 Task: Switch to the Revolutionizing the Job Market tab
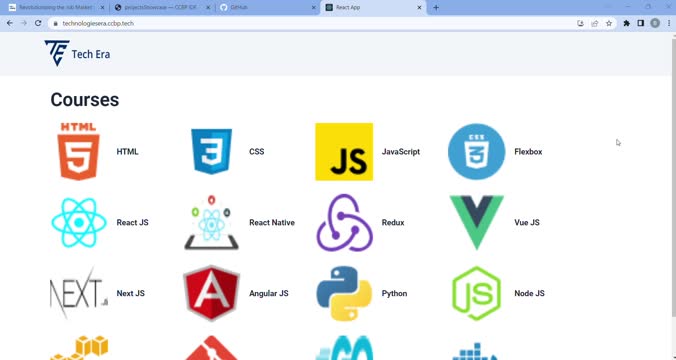(56, 7)
